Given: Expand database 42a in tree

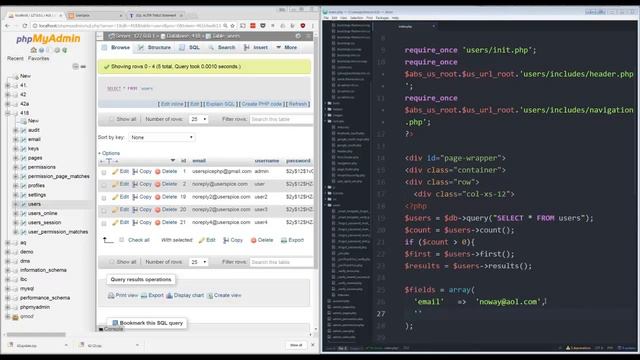Looking at the screenshot, I should coord(8,104).
